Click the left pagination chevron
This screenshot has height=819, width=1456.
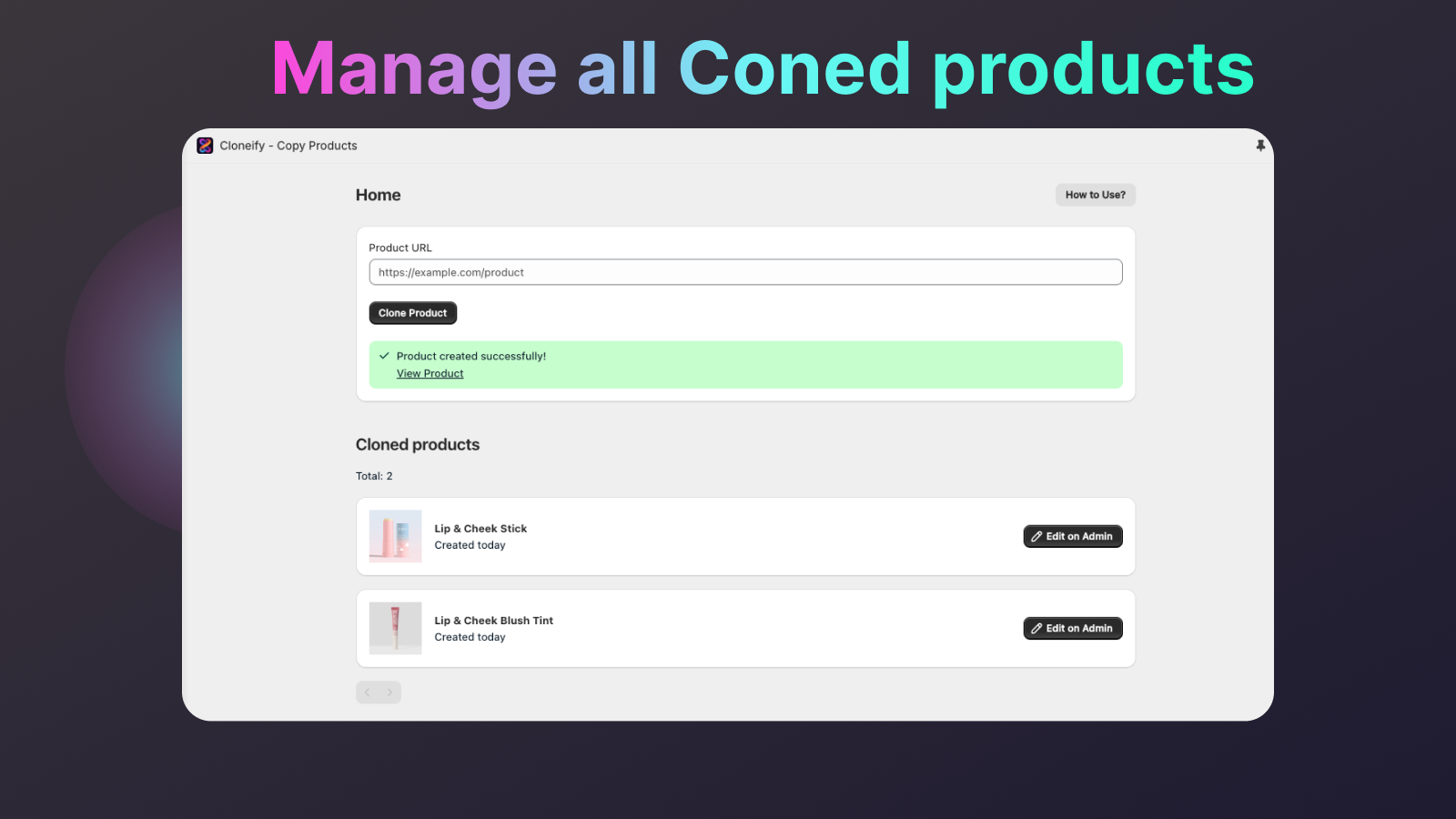[367, 692]
